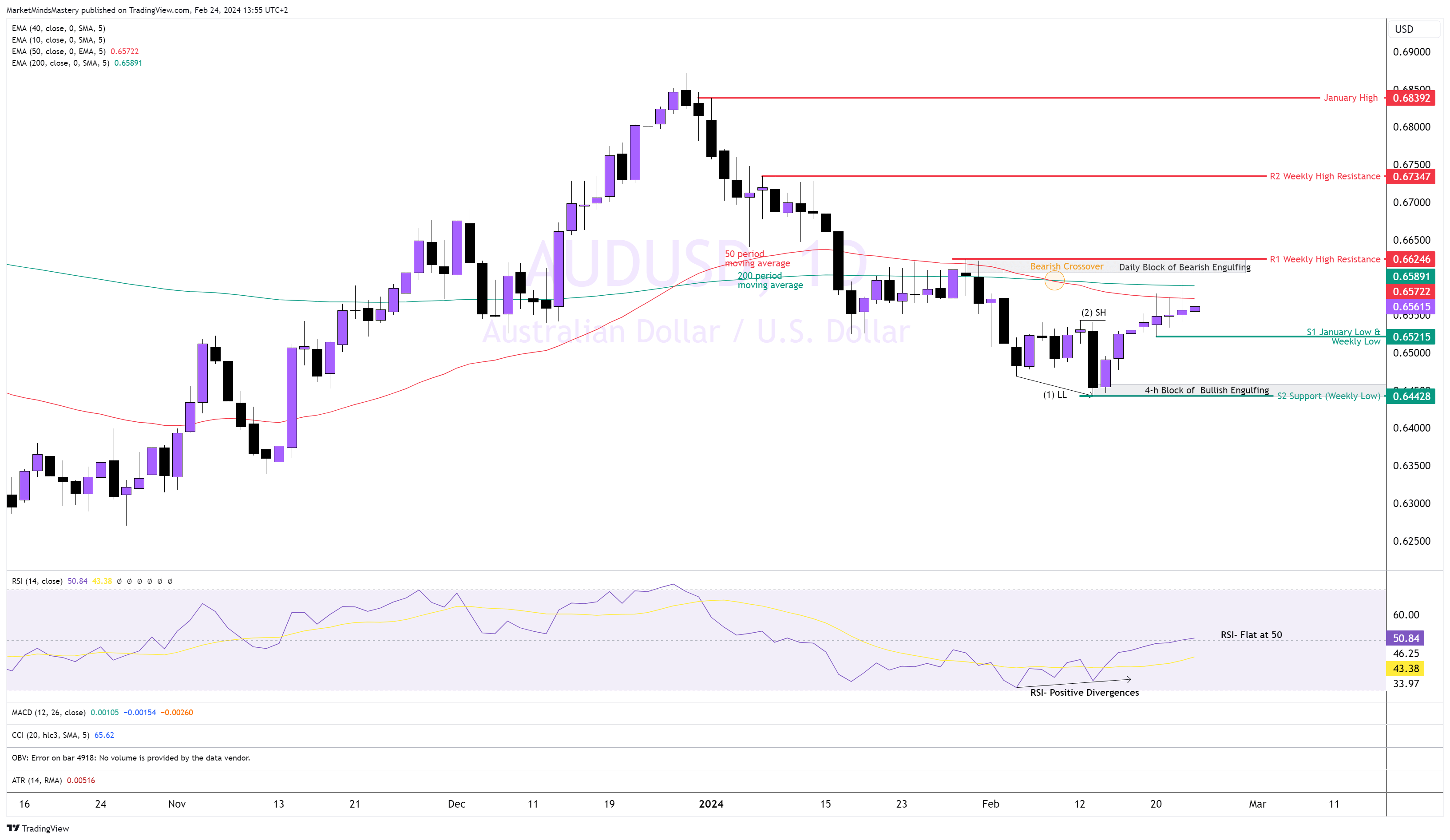The image size is (1450, 840).
Task: Click the RSI- Positive Divergences annotation
Action: click(x=1084, y=693)
